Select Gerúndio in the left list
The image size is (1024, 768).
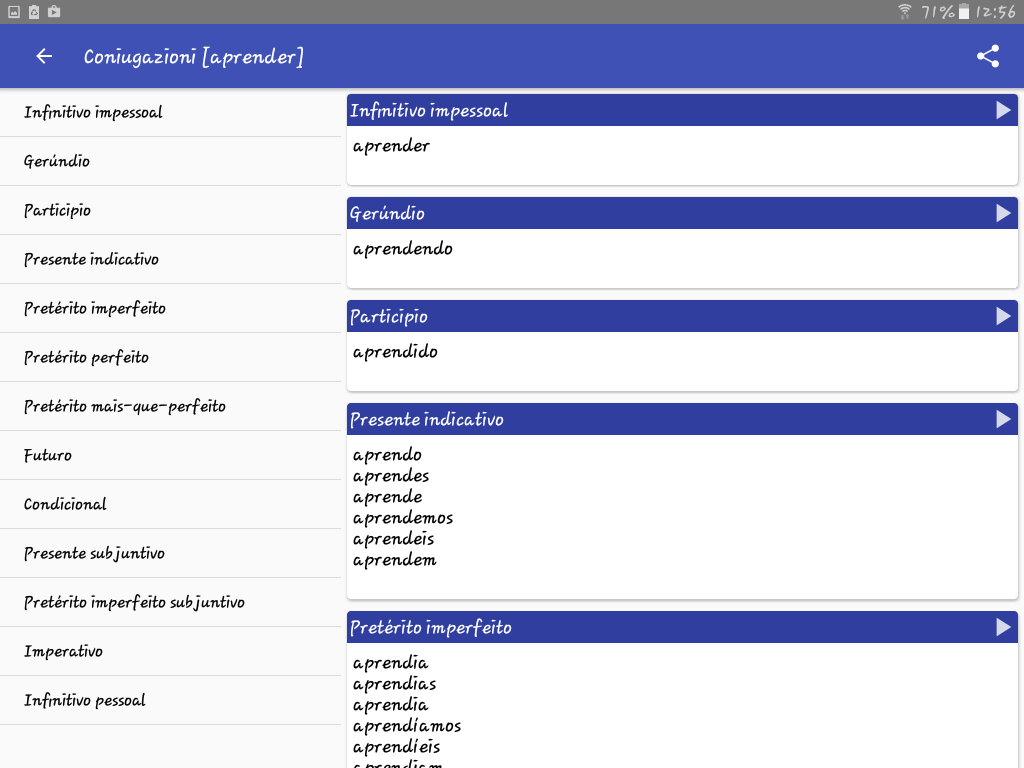coord(170,161)
